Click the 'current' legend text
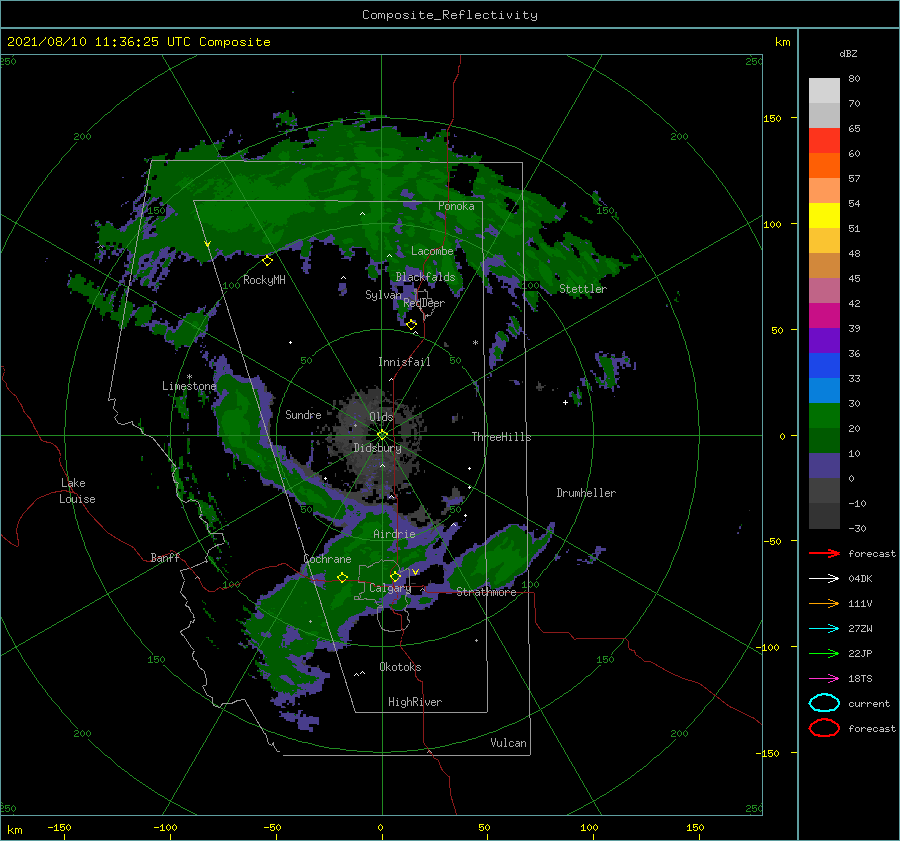The width and height of the screenshot is (900, 841). pyautogui.click(x=869, y=703)
